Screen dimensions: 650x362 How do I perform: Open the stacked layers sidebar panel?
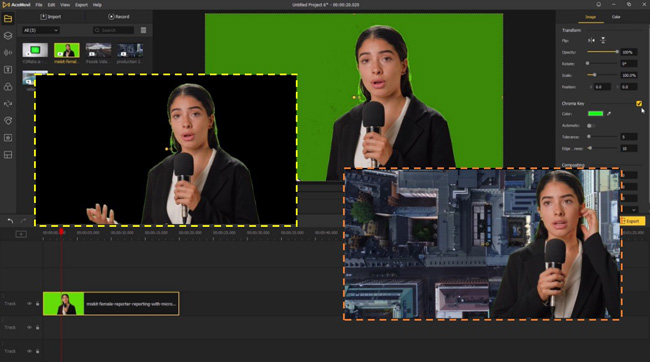click(x=8, y=36)
